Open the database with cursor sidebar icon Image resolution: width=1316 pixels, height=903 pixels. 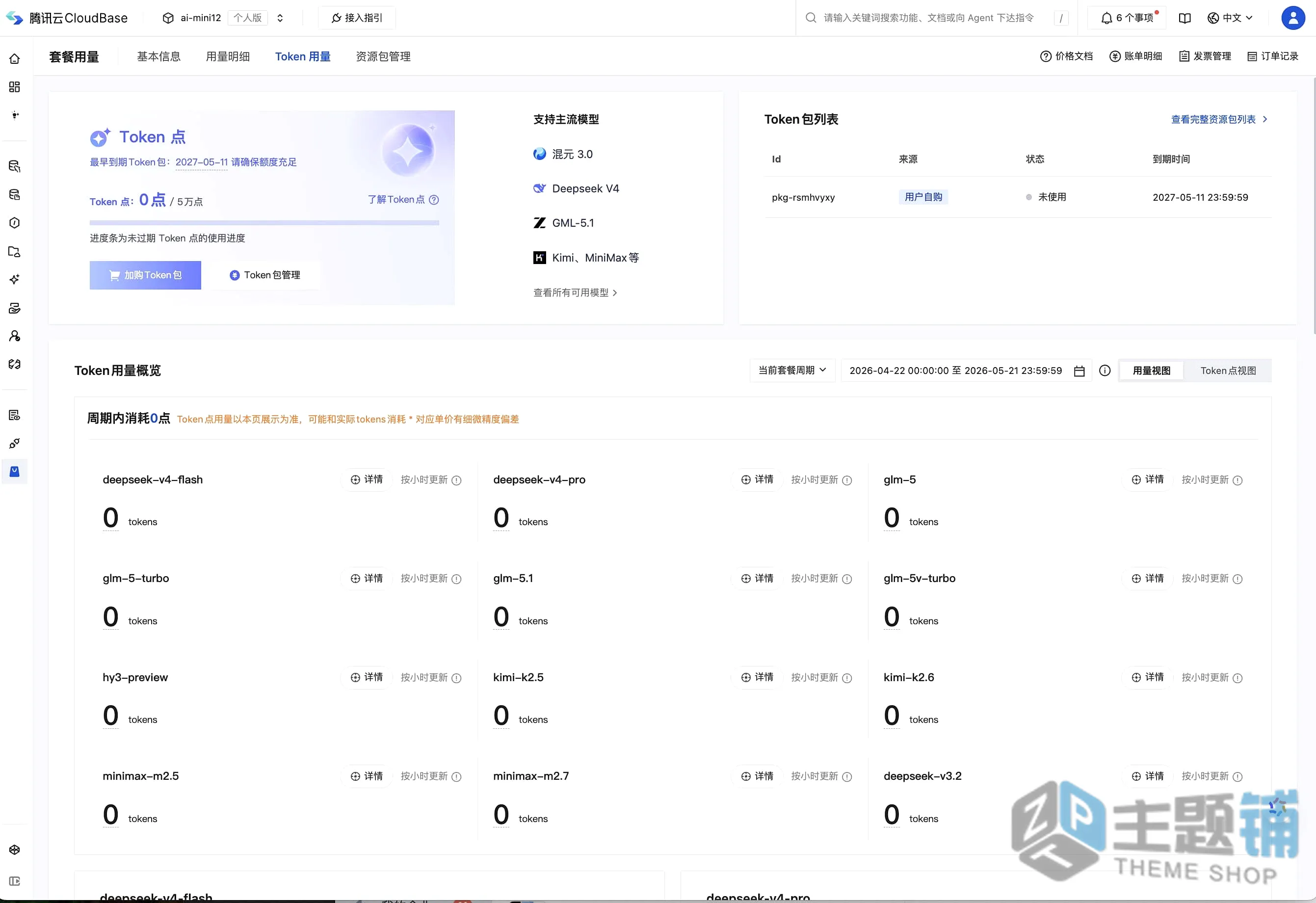[x=15, y=166]
